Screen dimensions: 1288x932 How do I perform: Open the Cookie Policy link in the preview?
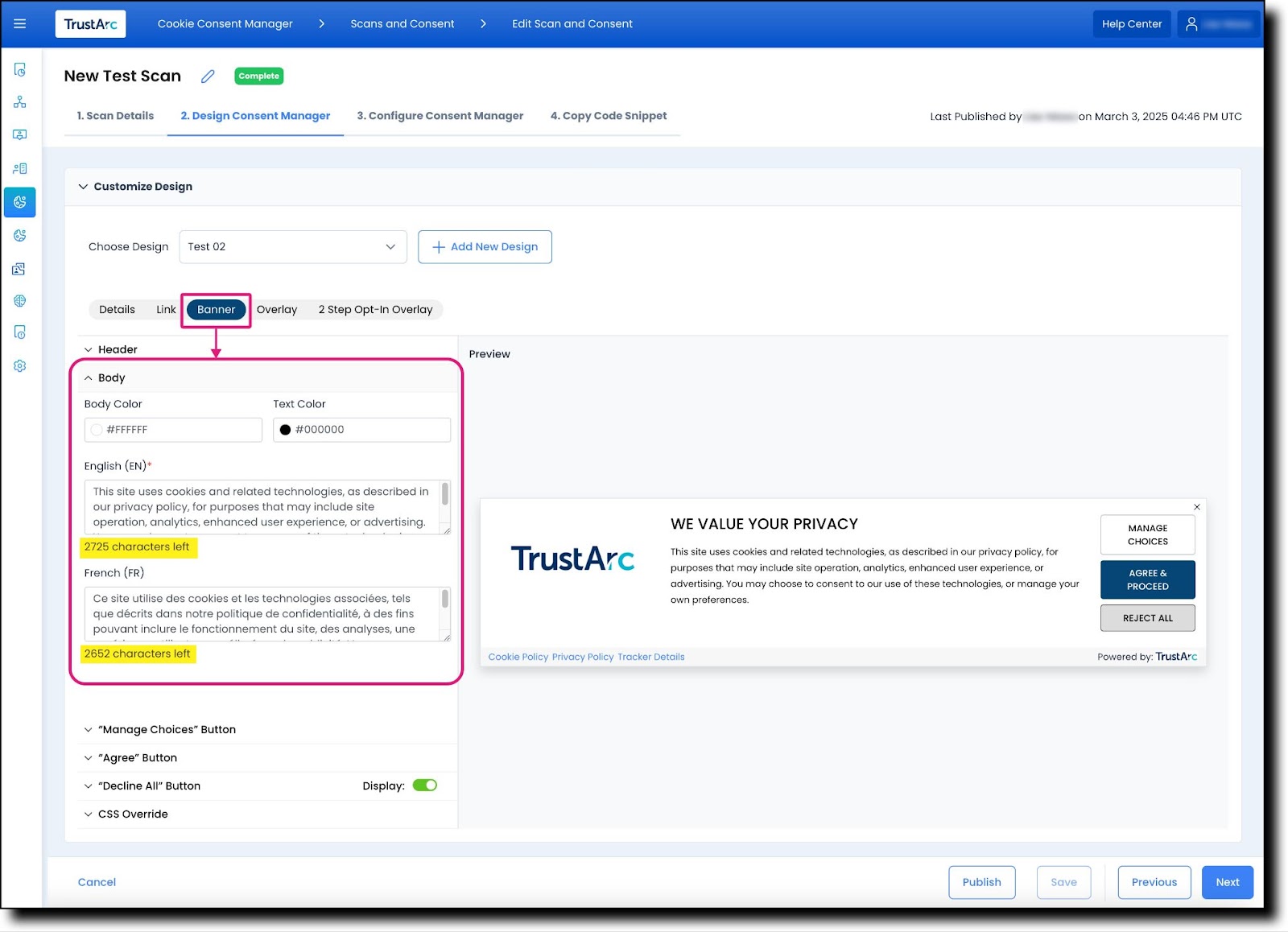pos(518,657)
